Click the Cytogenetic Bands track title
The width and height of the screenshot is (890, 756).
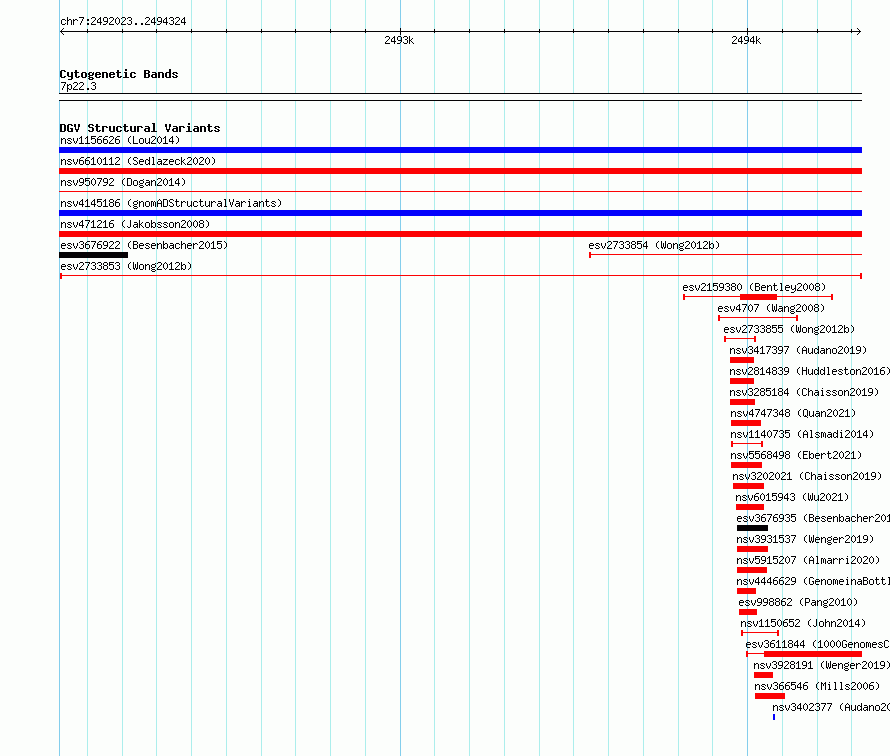119,74
